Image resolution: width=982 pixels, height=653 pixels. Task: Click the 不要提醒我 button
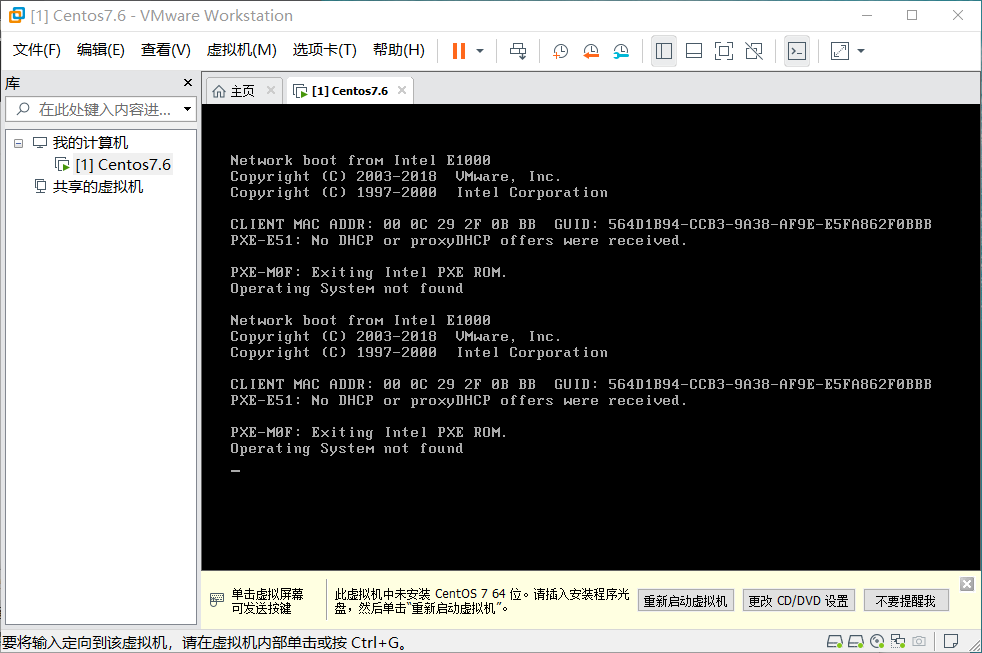pos(906,601)
